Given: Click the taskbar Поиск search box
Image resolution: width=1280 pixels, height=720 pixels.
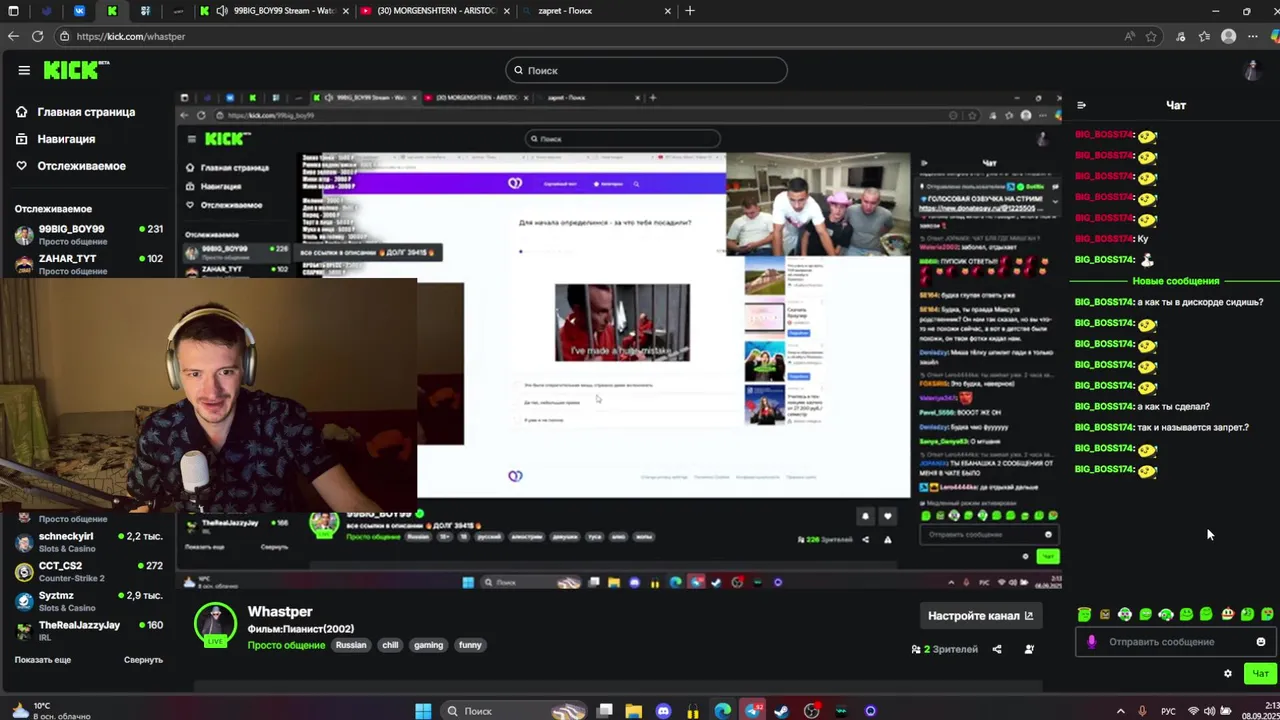Looking at the screenshot, I should [514, 711].
